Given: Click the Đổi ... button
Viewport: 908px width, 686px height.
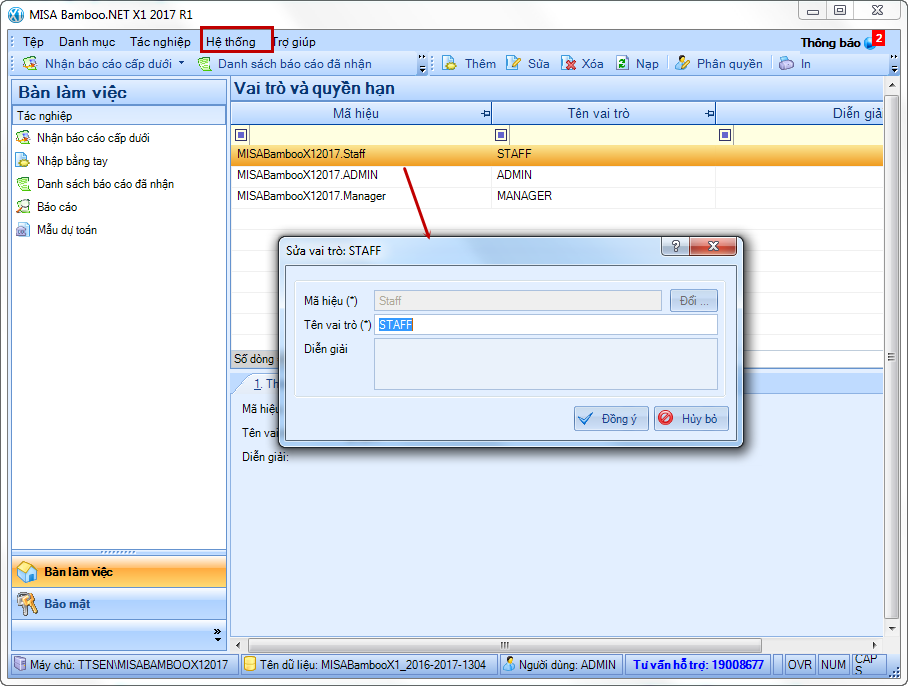Looking at the screenshot, I should coord(694,301).
